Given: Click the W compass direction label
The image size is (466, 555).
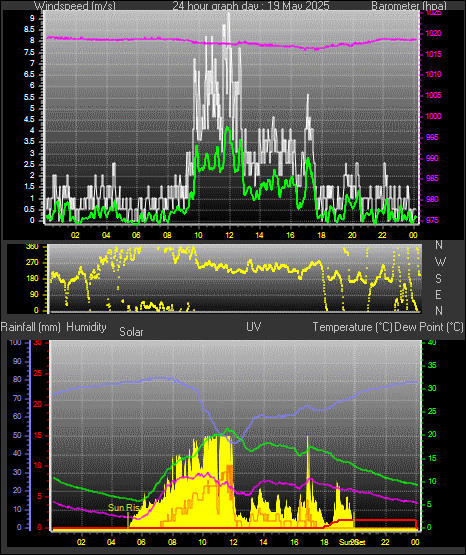Looking at the screenshot, I should (x=440, y=262).
